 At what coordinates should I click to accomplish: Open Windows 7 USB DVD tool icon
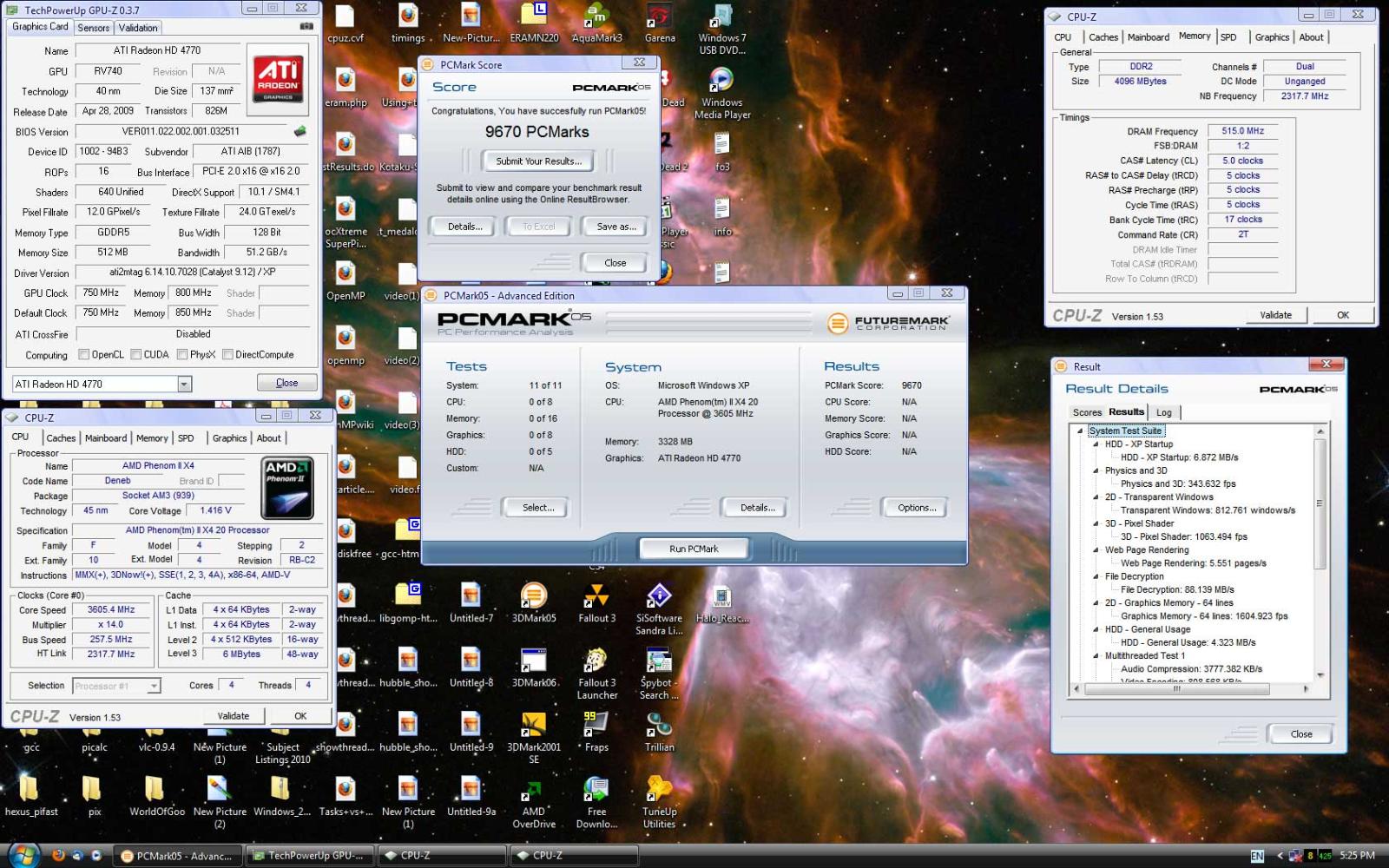[x=722, y=29]
